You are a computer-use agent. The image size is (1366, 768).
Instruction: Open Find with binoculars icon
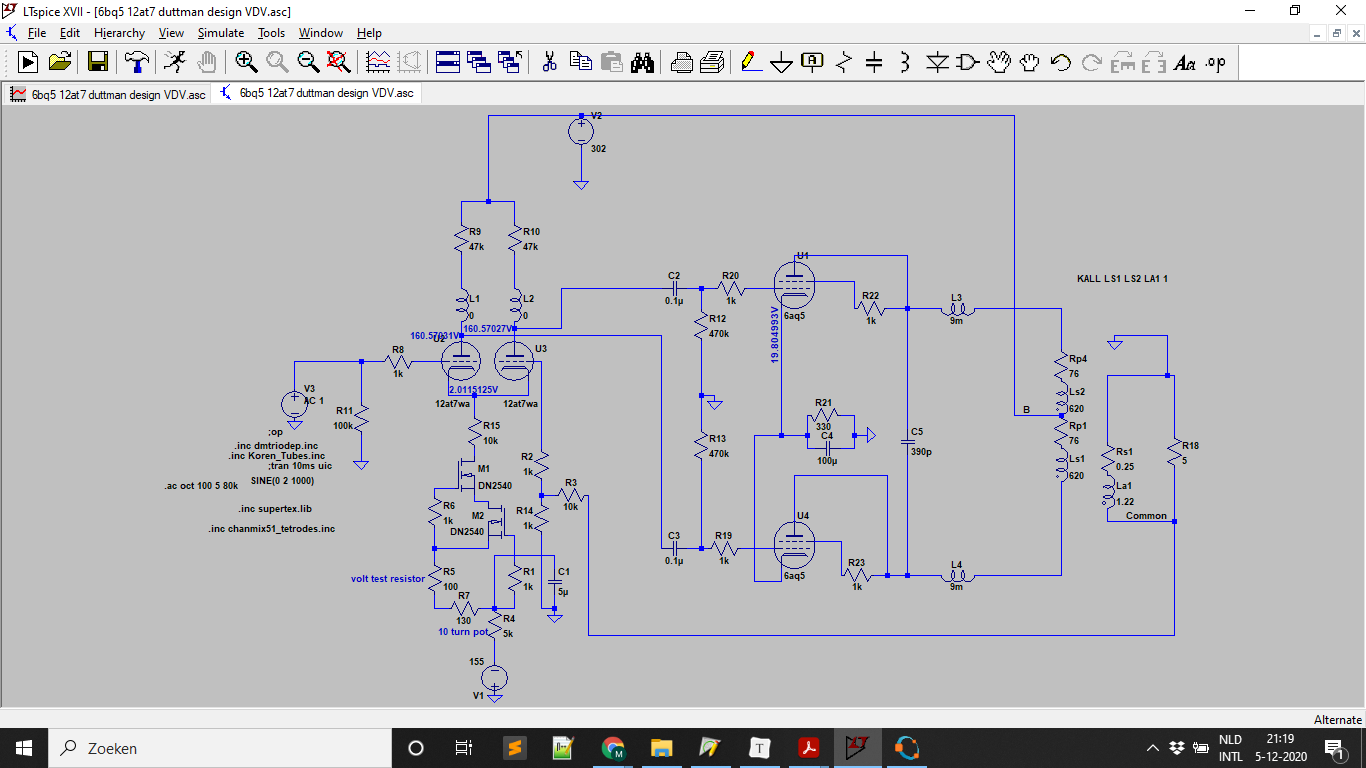(642, 62)
